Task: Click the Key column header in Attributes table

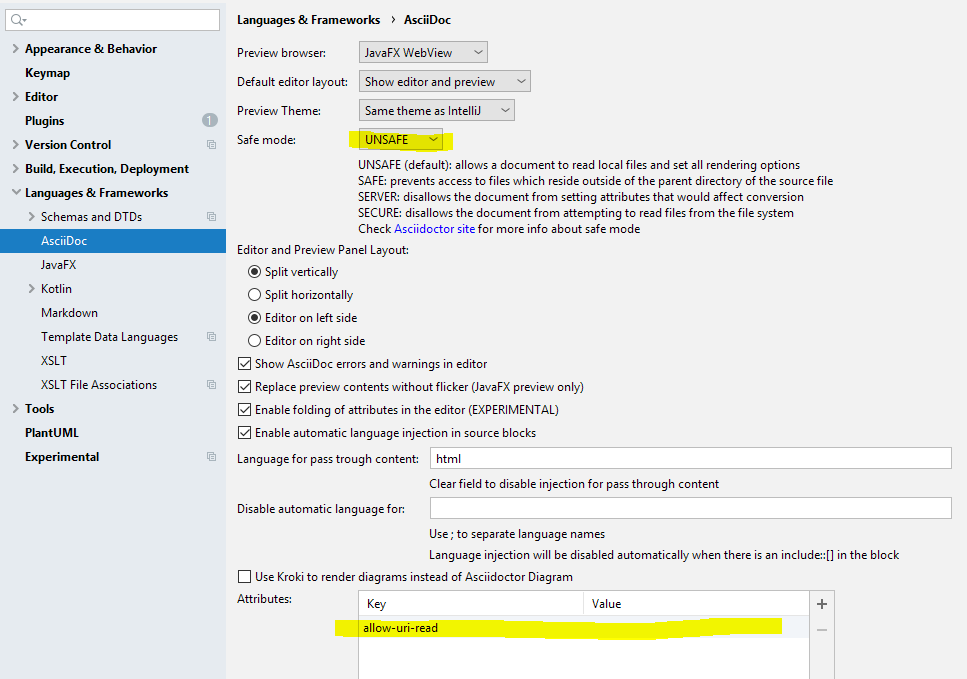Action: click(471, 604)
